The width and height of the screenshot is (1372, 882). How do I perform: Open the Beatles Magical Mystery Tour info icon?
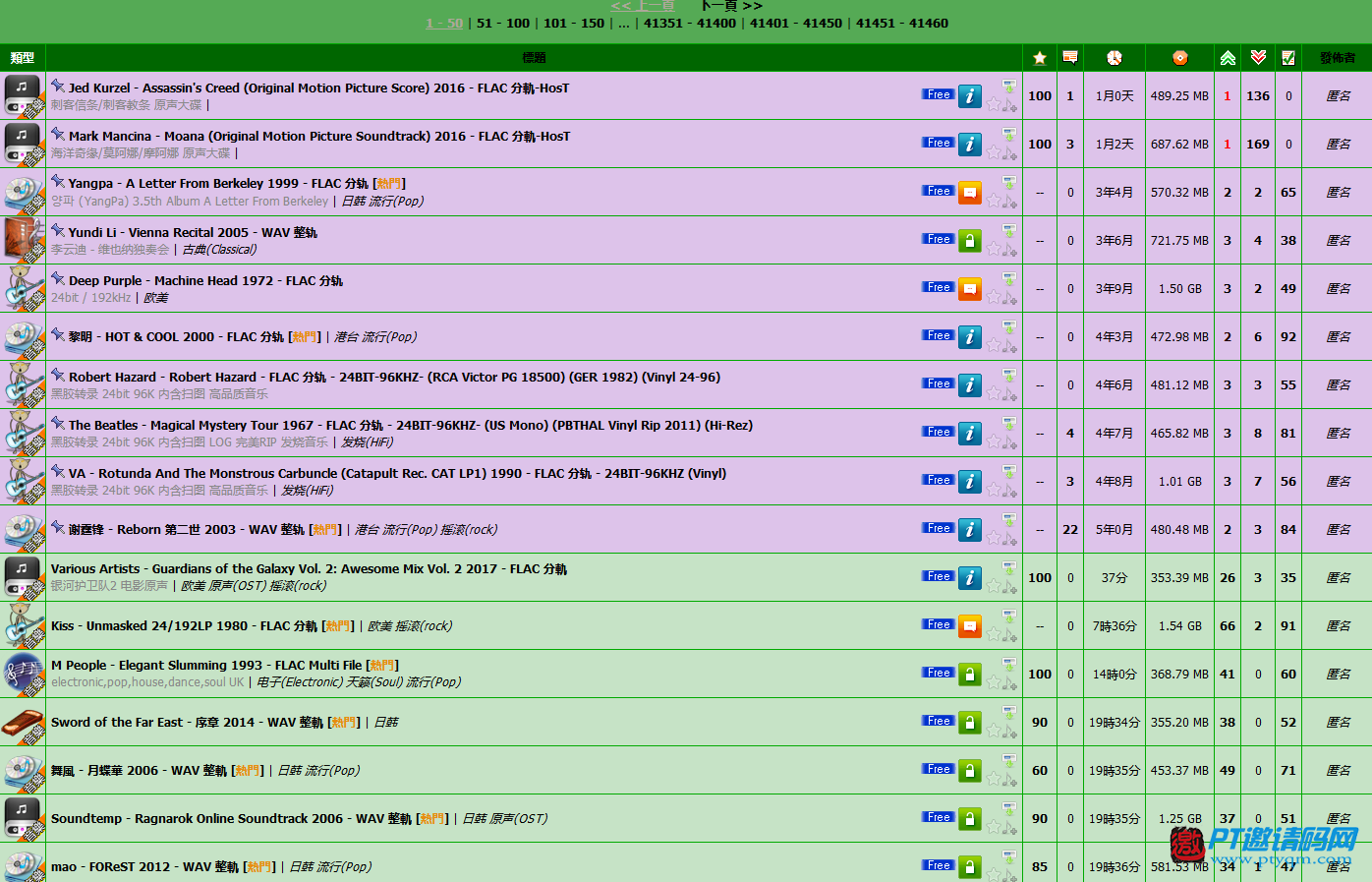[x=970, y=433]
